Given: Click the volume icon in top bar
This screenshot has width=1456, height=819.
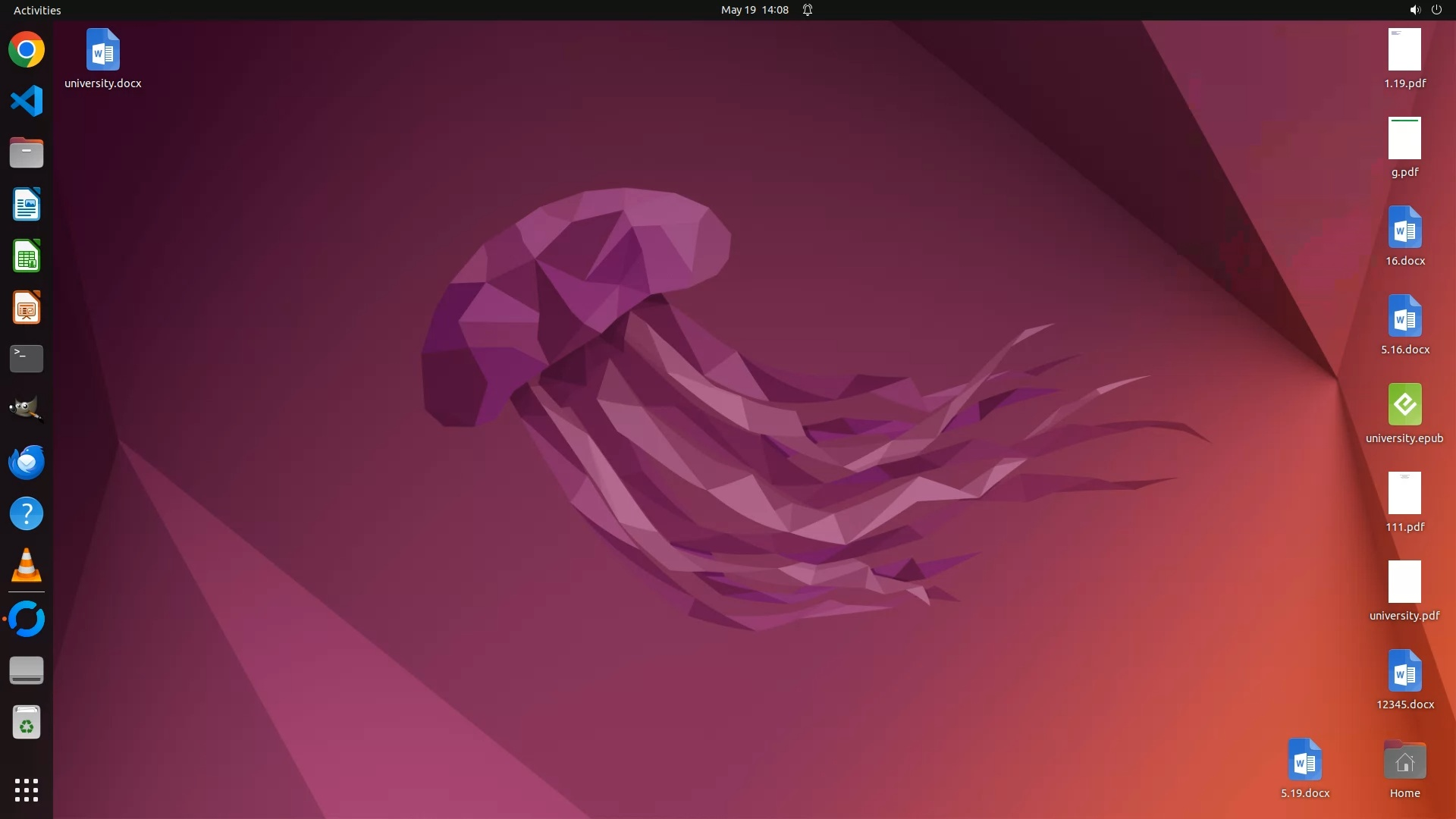Looking at the screenshot, I should click(x=1414, y=10).
